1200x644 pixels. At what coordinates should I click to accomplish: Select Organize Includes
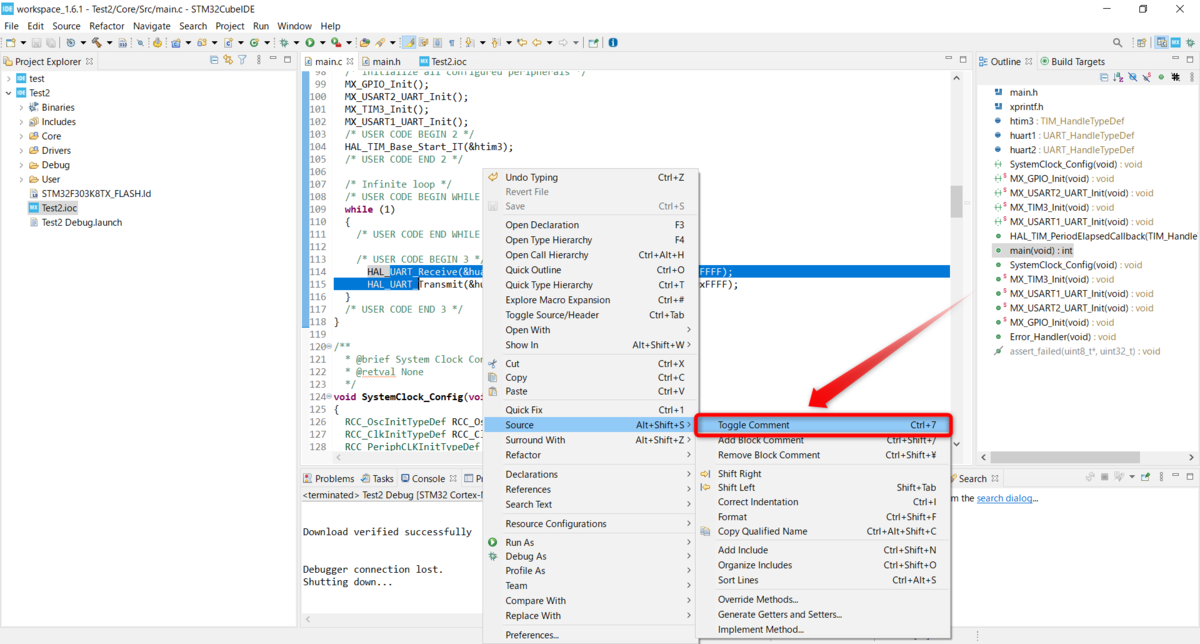click(x=822, y=565)
